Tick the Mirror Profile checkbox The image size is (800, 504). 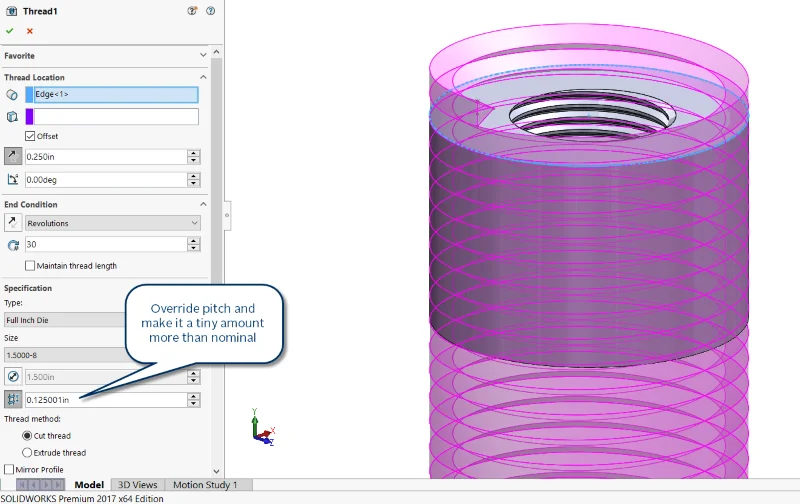[x=9, y=469]
